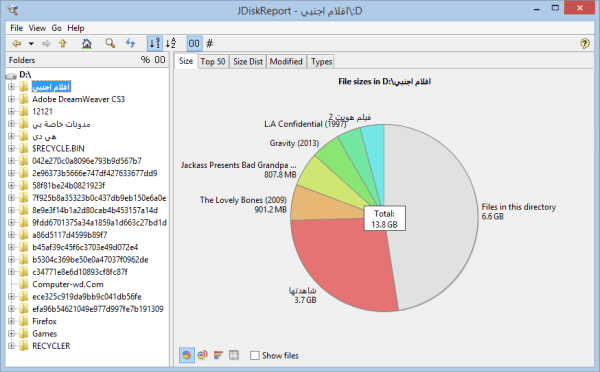The height and width of the screenshot is (372, 600).
Task: Click the cyan pie slice
Action: pos(375,153)
